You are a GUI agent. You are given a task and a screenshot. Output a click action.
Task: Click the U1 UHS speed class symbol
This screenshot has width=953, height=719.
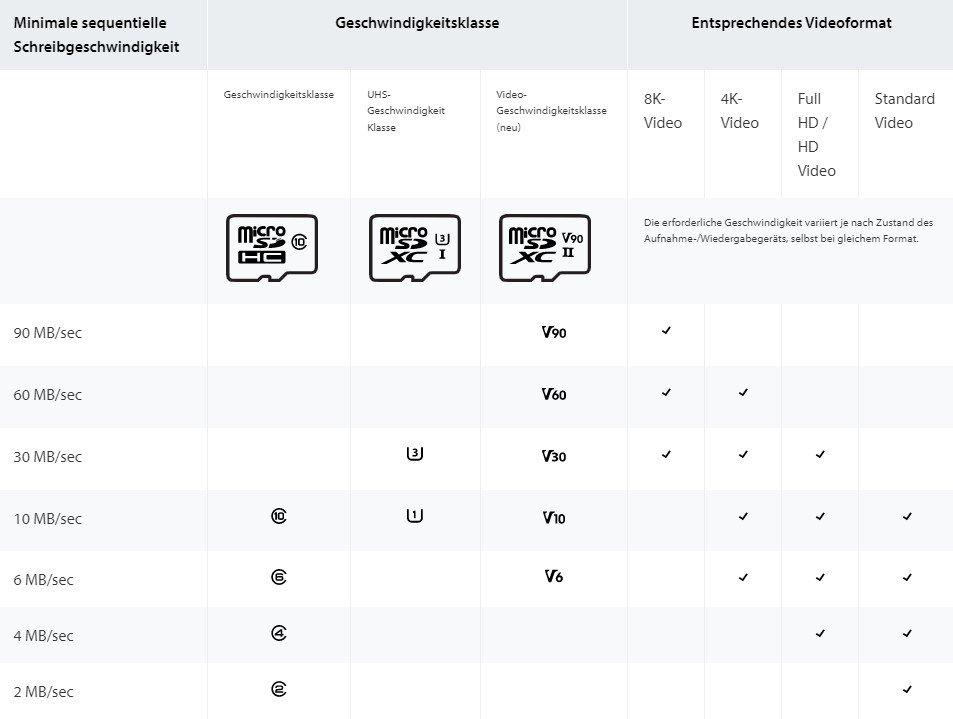[x=415, y=516]
